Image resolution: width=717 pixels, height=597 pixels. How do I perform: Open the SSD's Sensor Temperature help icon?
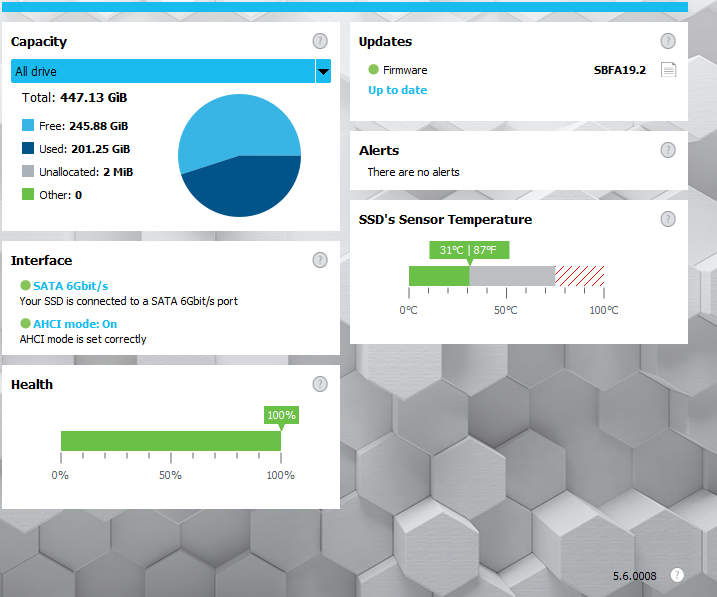[668, 219]
